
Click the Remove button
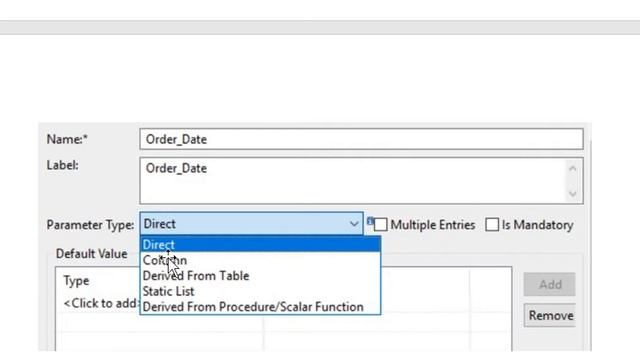(x=550, y=316)
